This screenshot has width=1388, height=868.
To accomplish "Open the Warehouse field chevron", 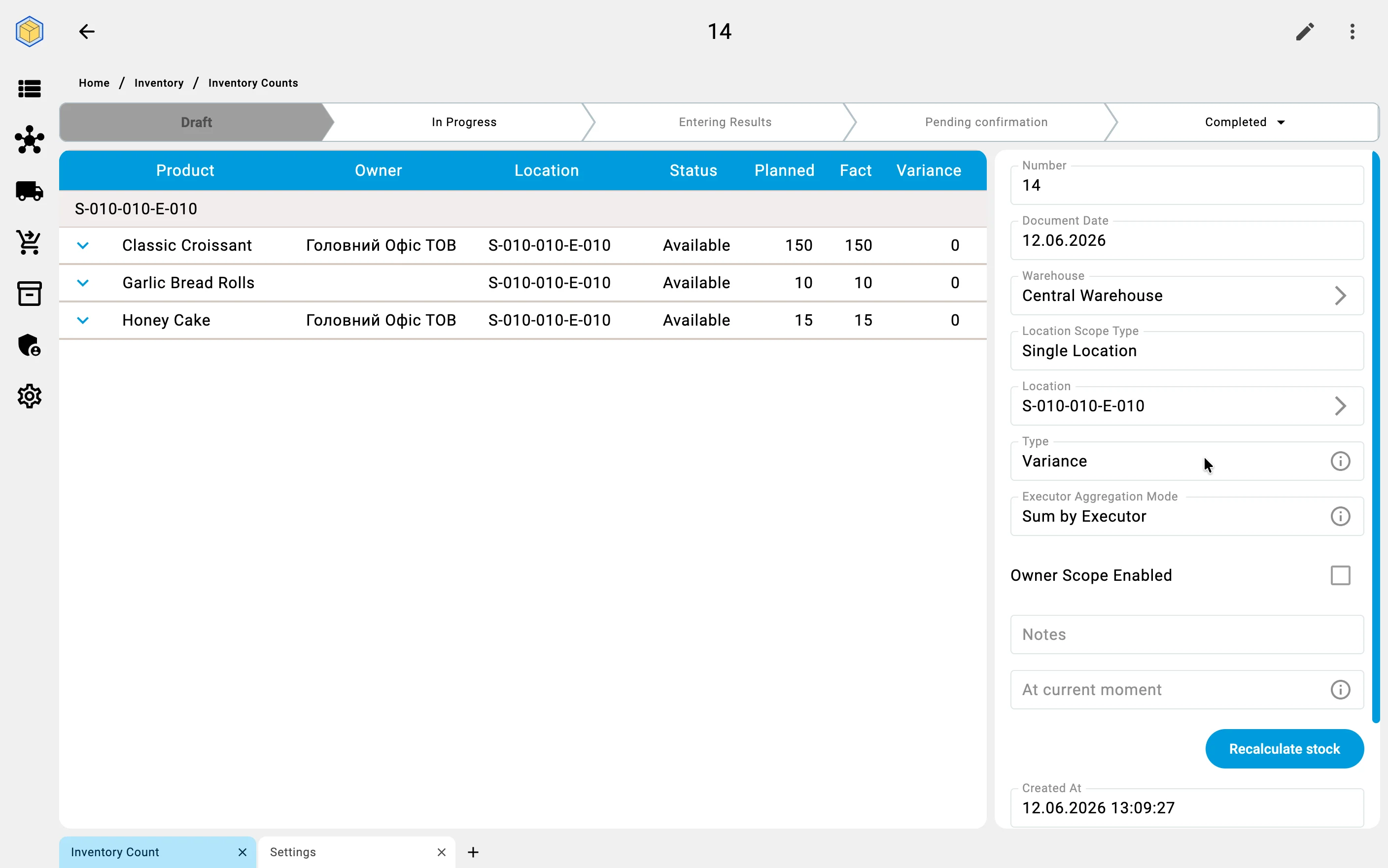I will coord(1340,296).
